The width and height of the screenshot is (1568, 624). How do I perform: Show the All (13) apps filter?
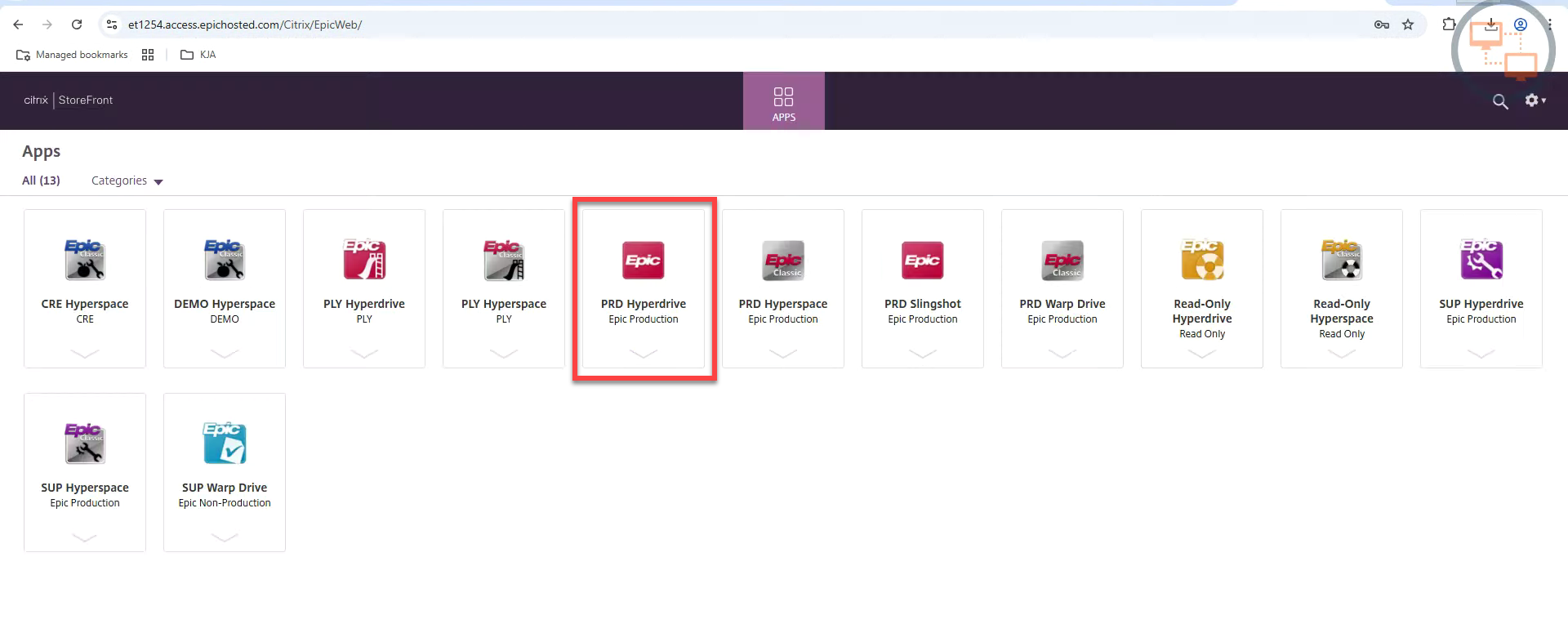41,181
